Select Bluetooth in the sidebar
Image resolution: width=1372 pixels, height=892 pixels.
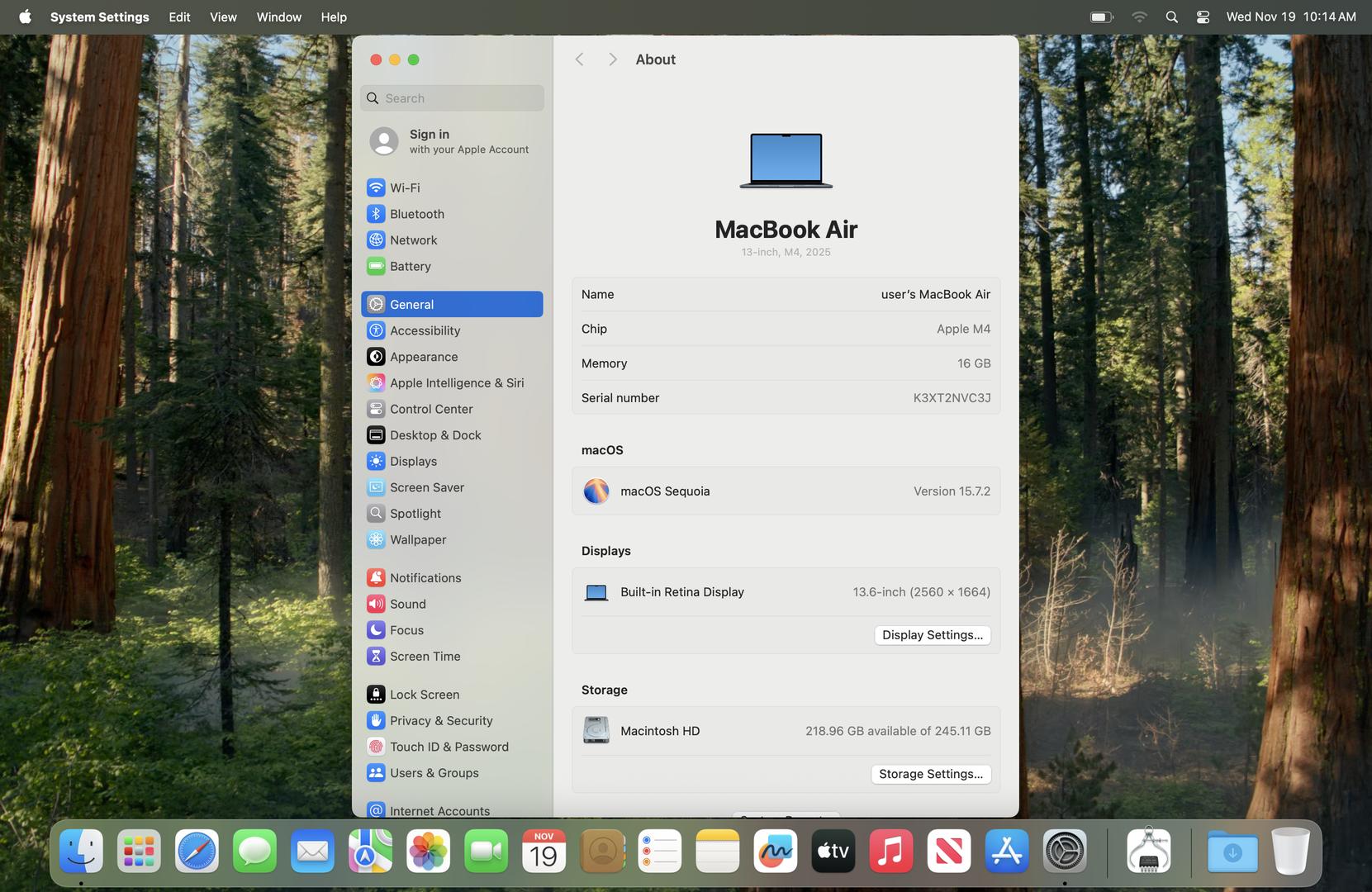click(x=416, y=214)
